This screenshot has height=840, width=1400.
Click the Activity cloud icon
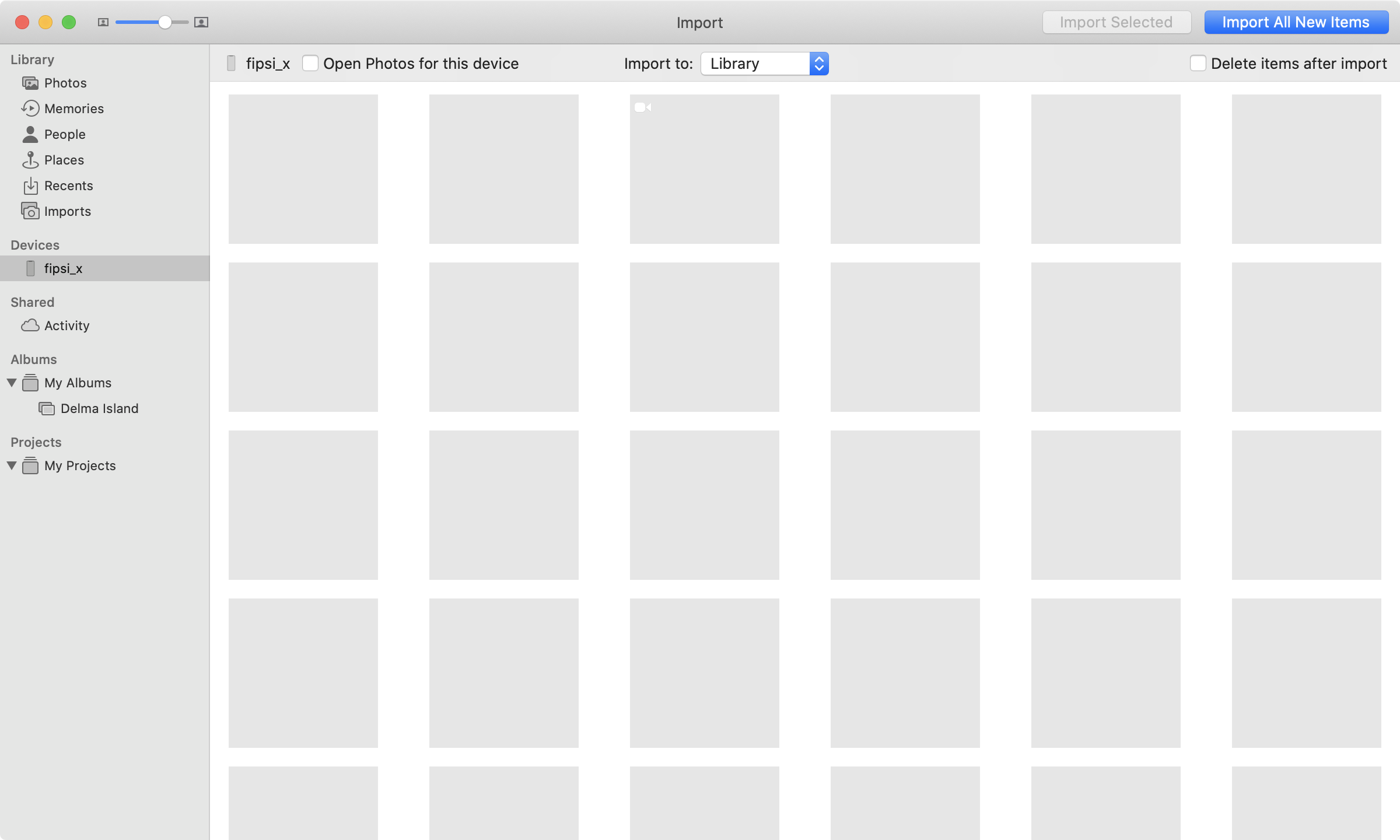point(30,325)
